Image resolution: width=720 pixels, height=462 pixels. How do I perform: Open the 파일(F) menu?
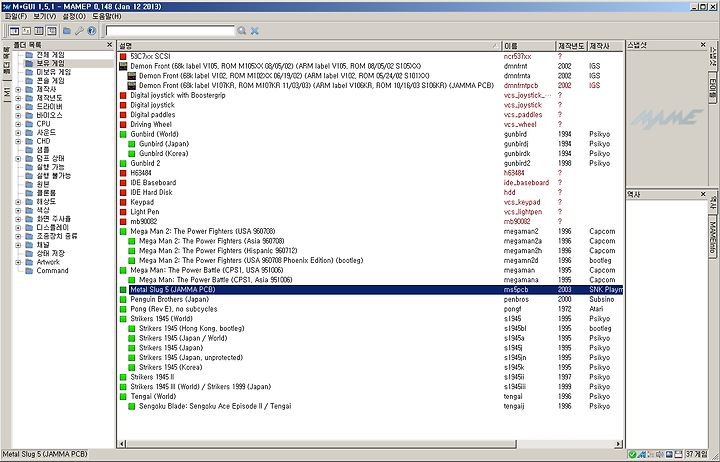(16, 16)
